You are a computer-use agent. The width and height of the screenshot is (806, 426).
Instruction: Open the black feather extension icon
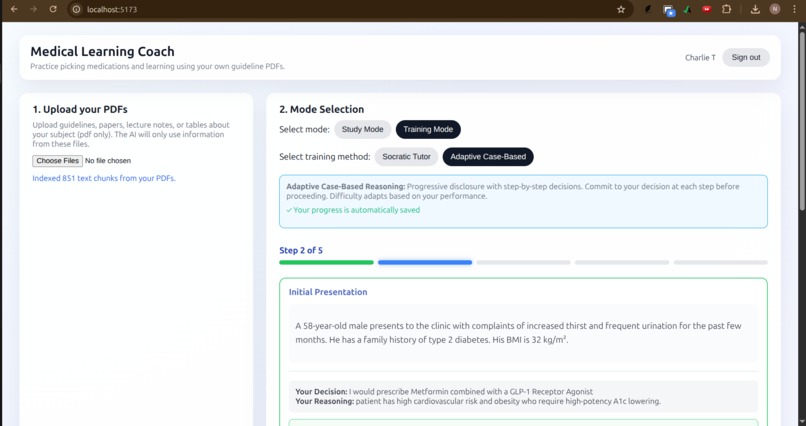click(649, 9)
